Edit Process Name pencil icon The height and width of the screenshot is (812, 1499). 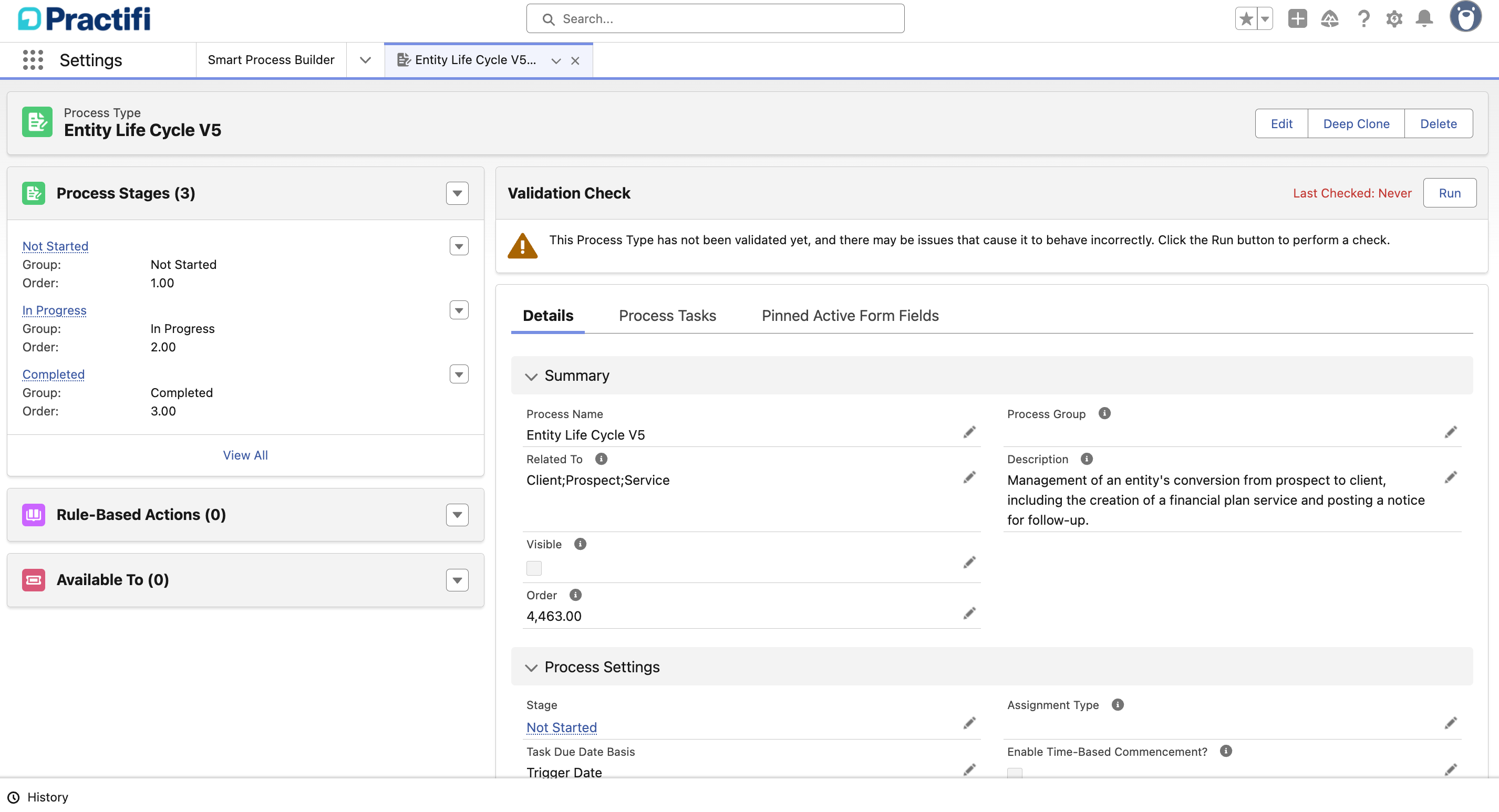(x=969, y=432)
